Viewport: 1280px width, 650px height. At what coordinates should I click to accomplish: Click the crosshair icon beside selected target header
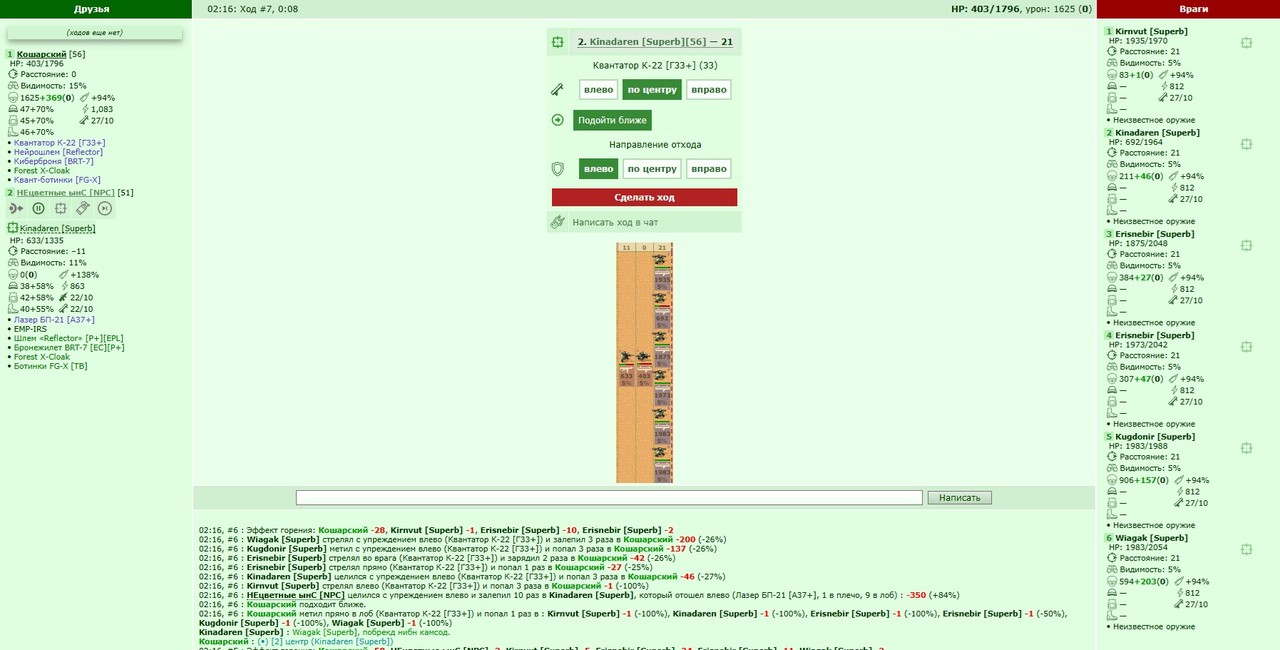(x=557, y=42)
